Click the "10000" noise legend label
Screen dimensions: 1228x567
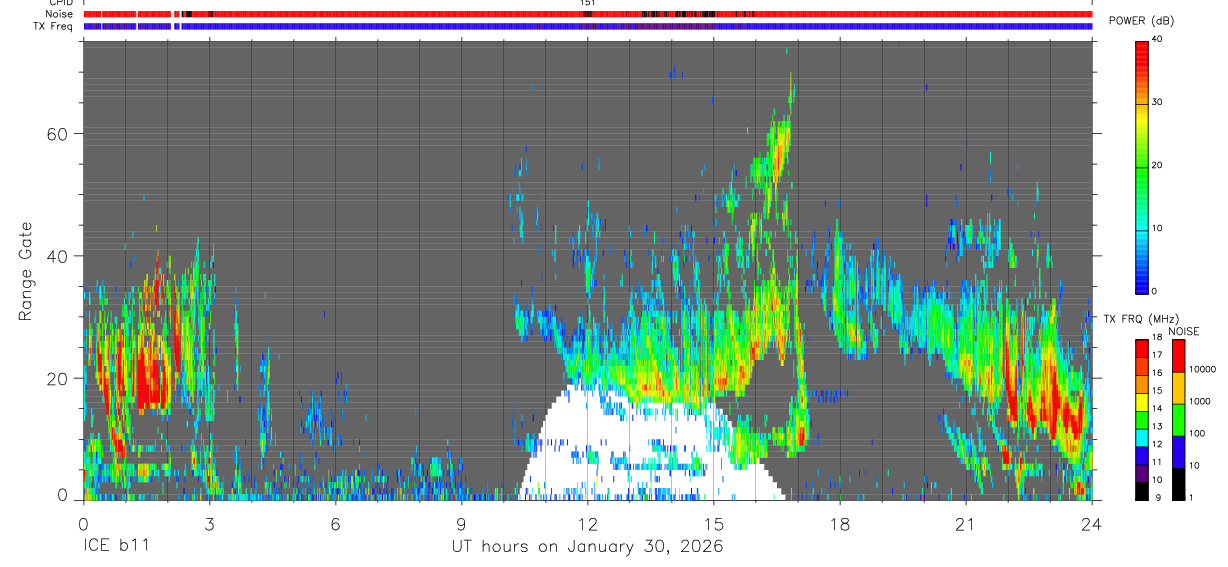pos(1204,369)
